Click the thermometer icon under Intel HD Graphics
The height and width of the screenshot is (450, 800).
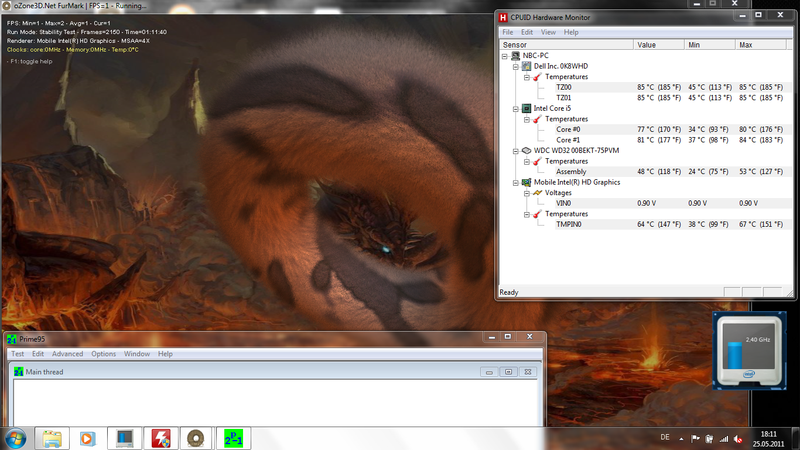click(537, 214)
